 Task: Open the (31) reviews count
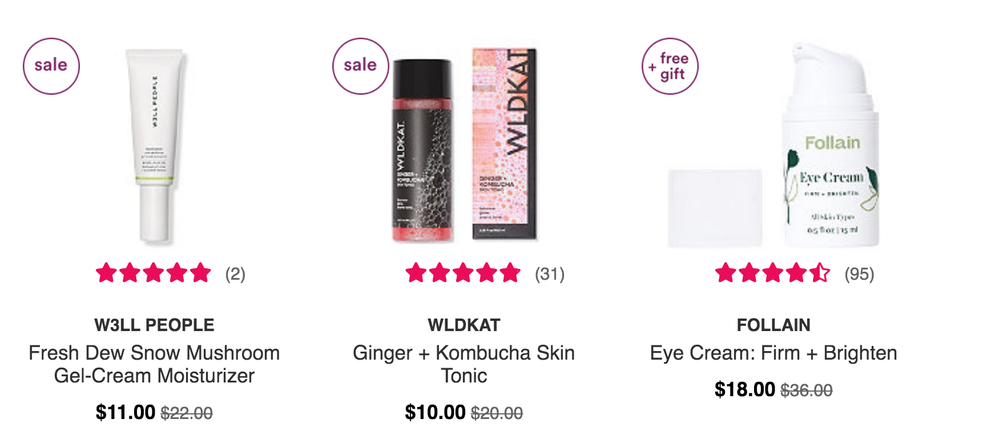tap(549, 272)
